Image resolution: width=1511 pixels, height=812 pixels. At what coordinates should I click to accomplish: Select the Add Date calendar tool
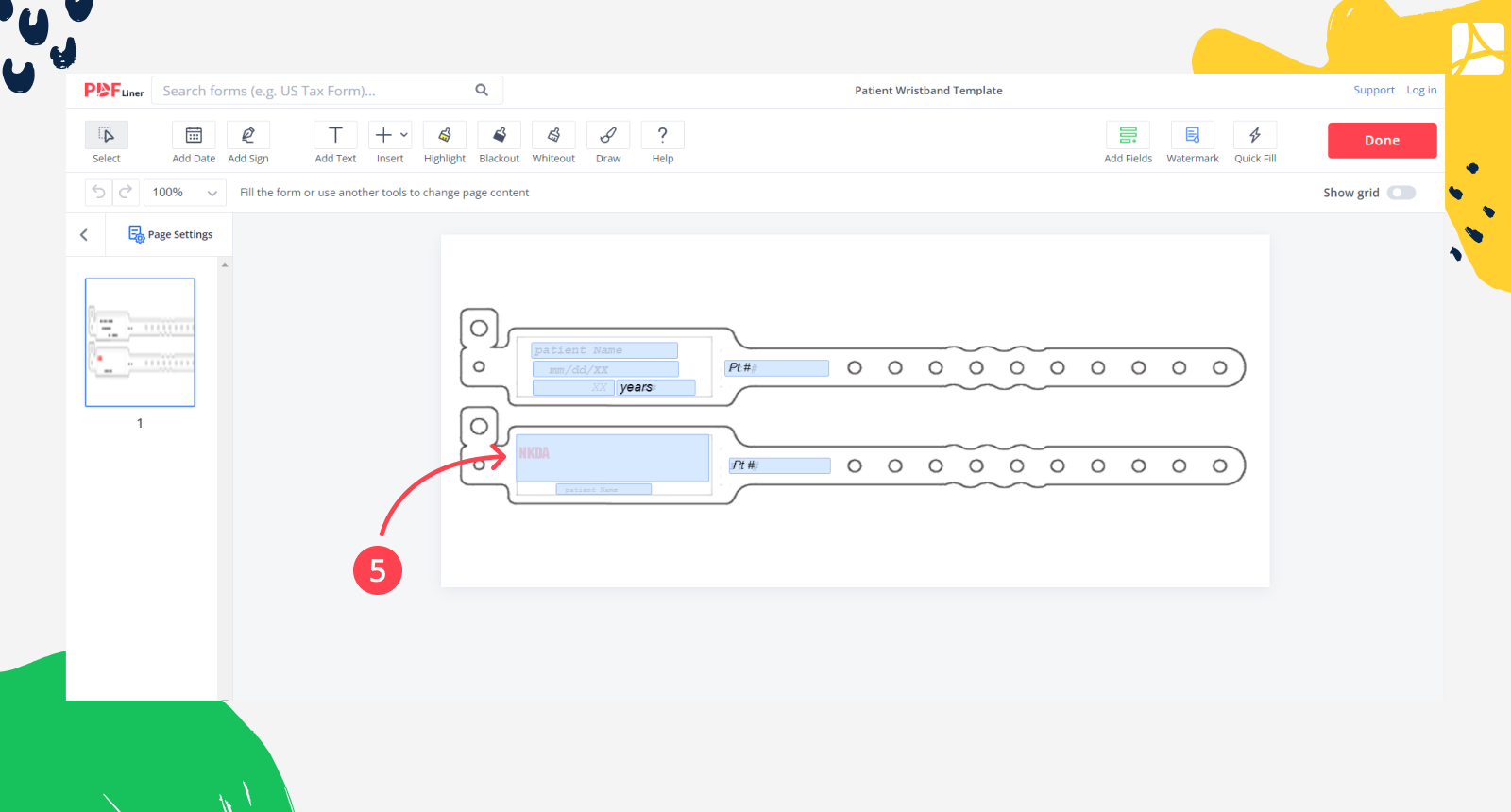pos(194,136)
